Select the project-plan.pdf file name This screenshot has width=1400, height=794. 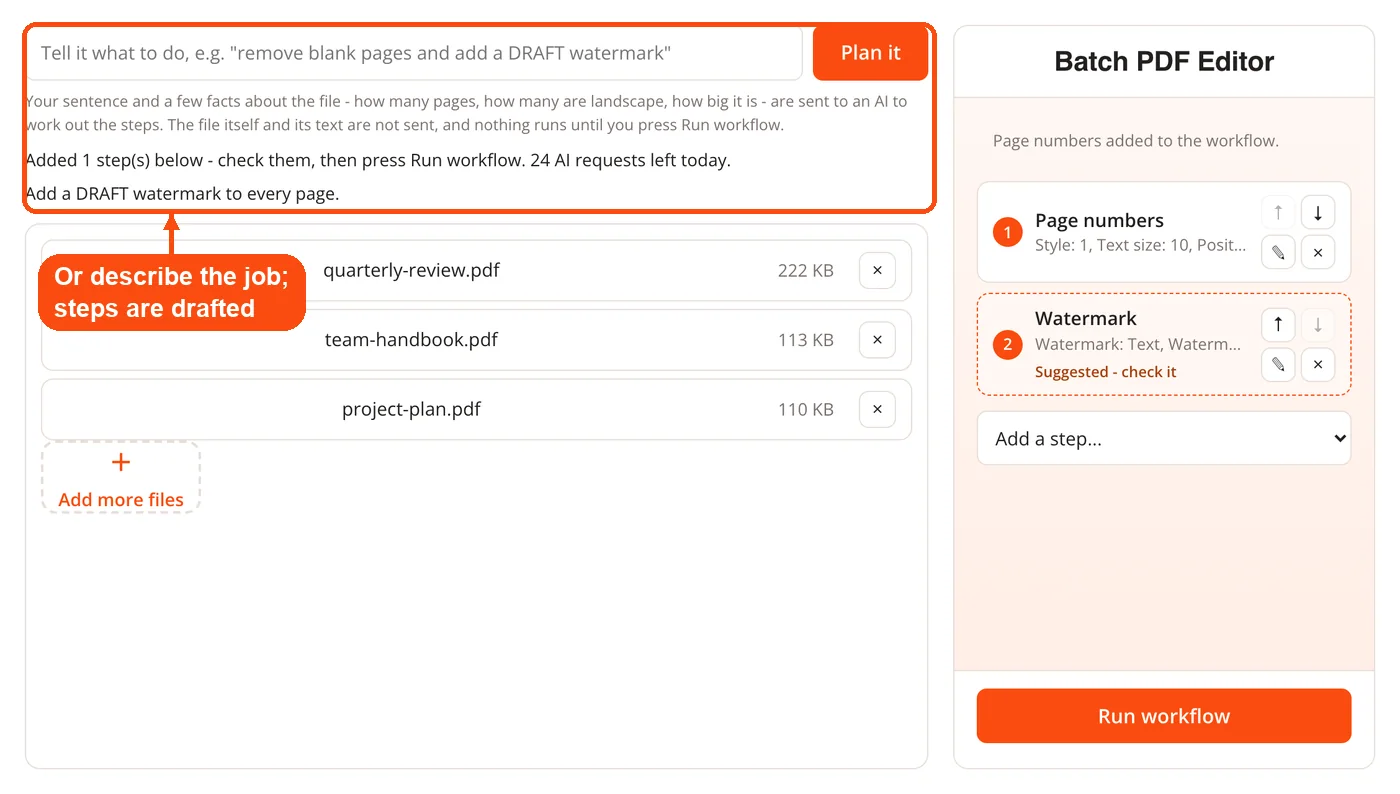[x=411, y=409]
